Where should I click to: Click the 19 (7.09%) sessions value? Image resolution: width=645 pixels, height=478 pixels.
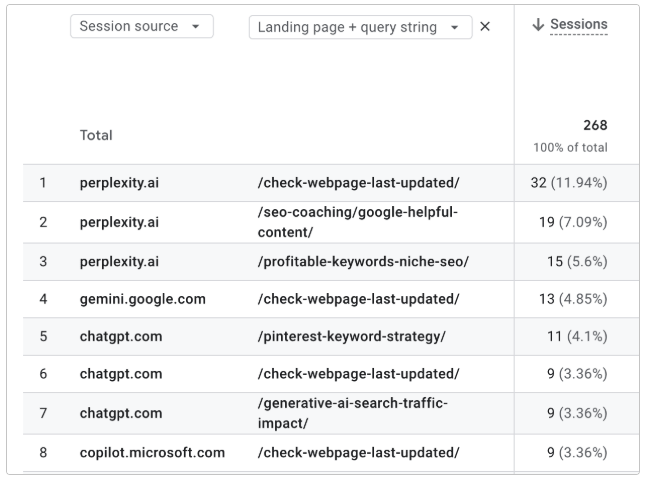(x=573, y=222)
